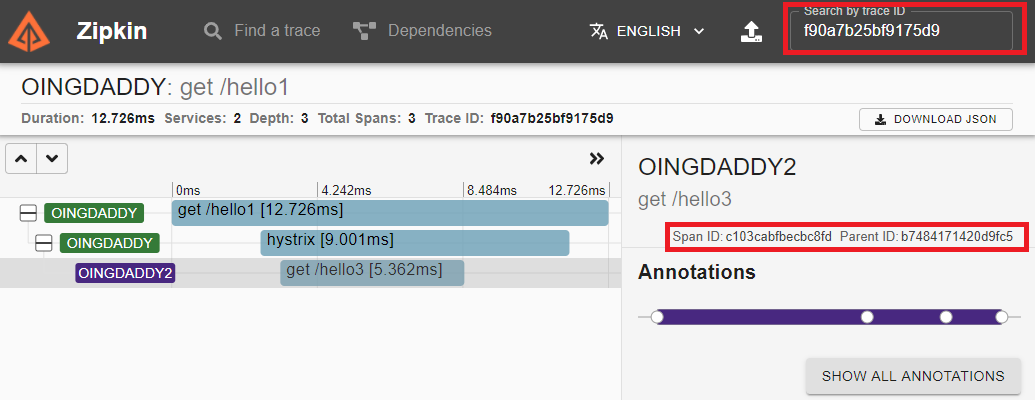Collapse the root OINGDADDY span tree node
Screen dimensions: 1035x400
pos(28,213)
